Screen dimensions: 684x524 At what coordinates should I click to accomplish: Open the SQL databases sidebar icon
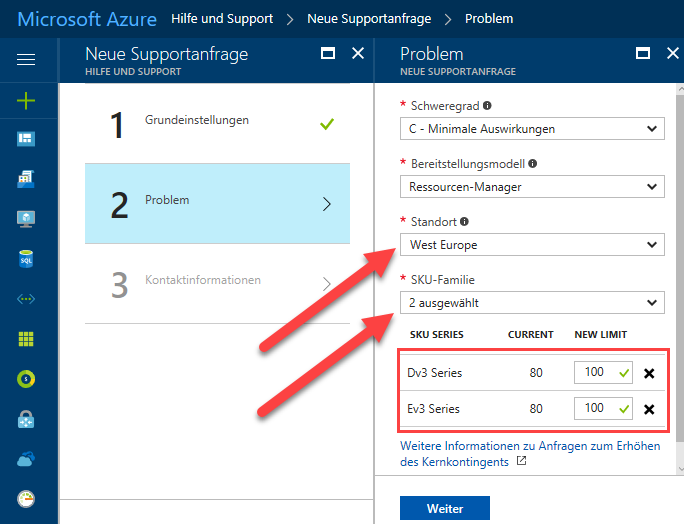click(x=26, y=259)
